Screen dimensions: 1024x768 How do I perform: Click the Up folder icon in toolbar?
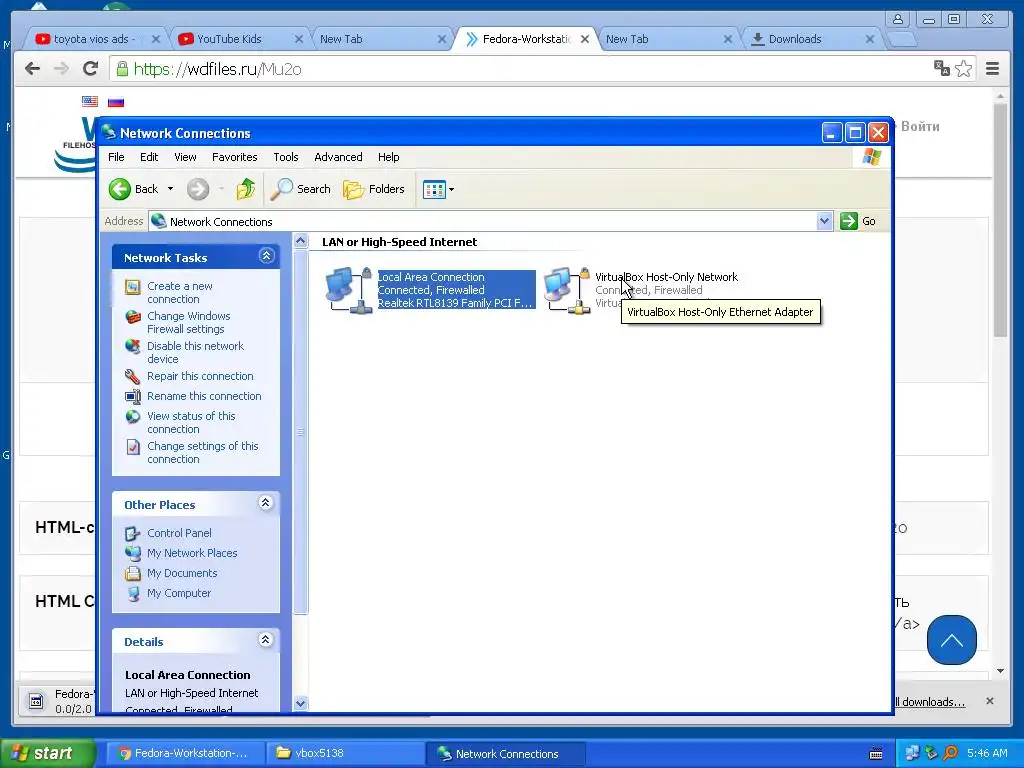[246, 189]
